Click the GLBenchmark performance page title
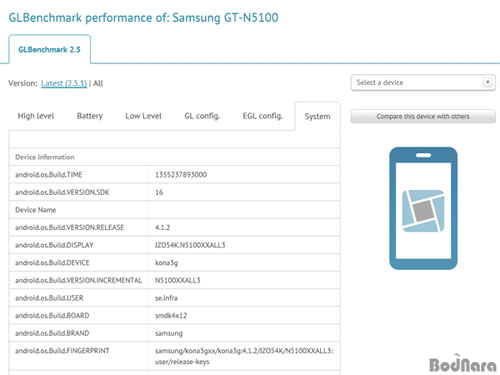The image size is (500, 375). pyautogui.click(x=143, y=18)
